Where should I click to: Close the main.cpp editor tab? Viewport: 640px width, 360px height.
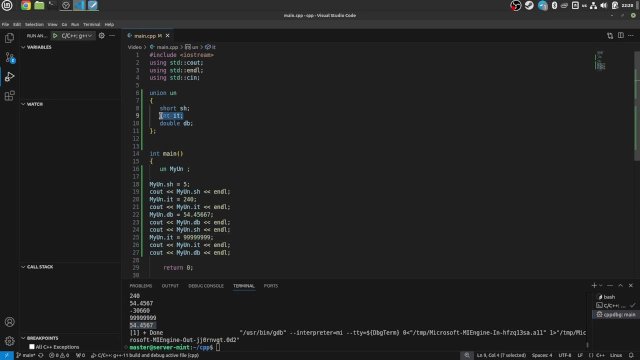click(167, 36)
